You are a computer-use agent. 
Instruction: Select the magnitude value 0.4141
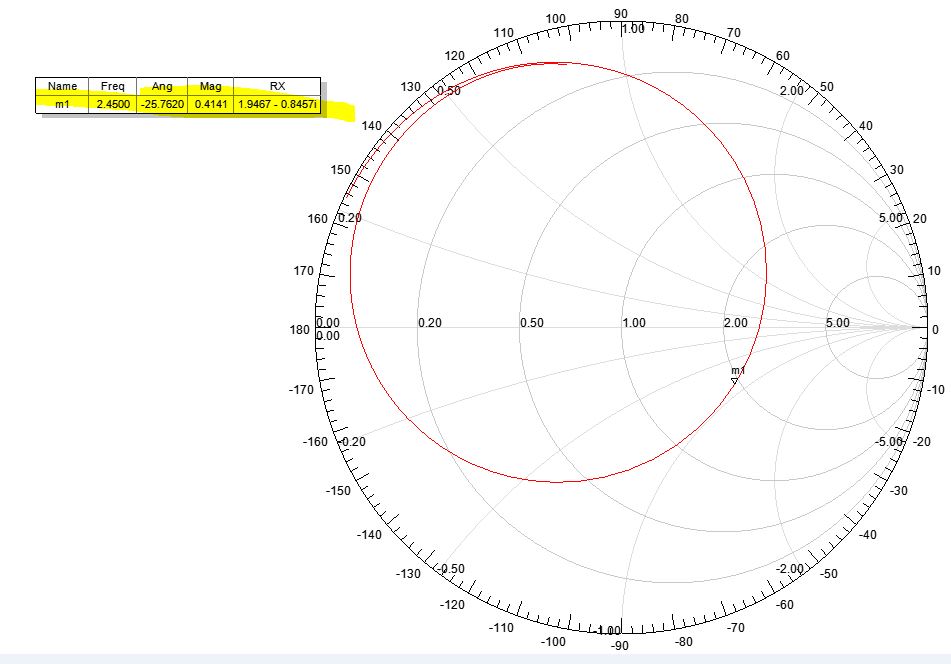tap(210, 104)
